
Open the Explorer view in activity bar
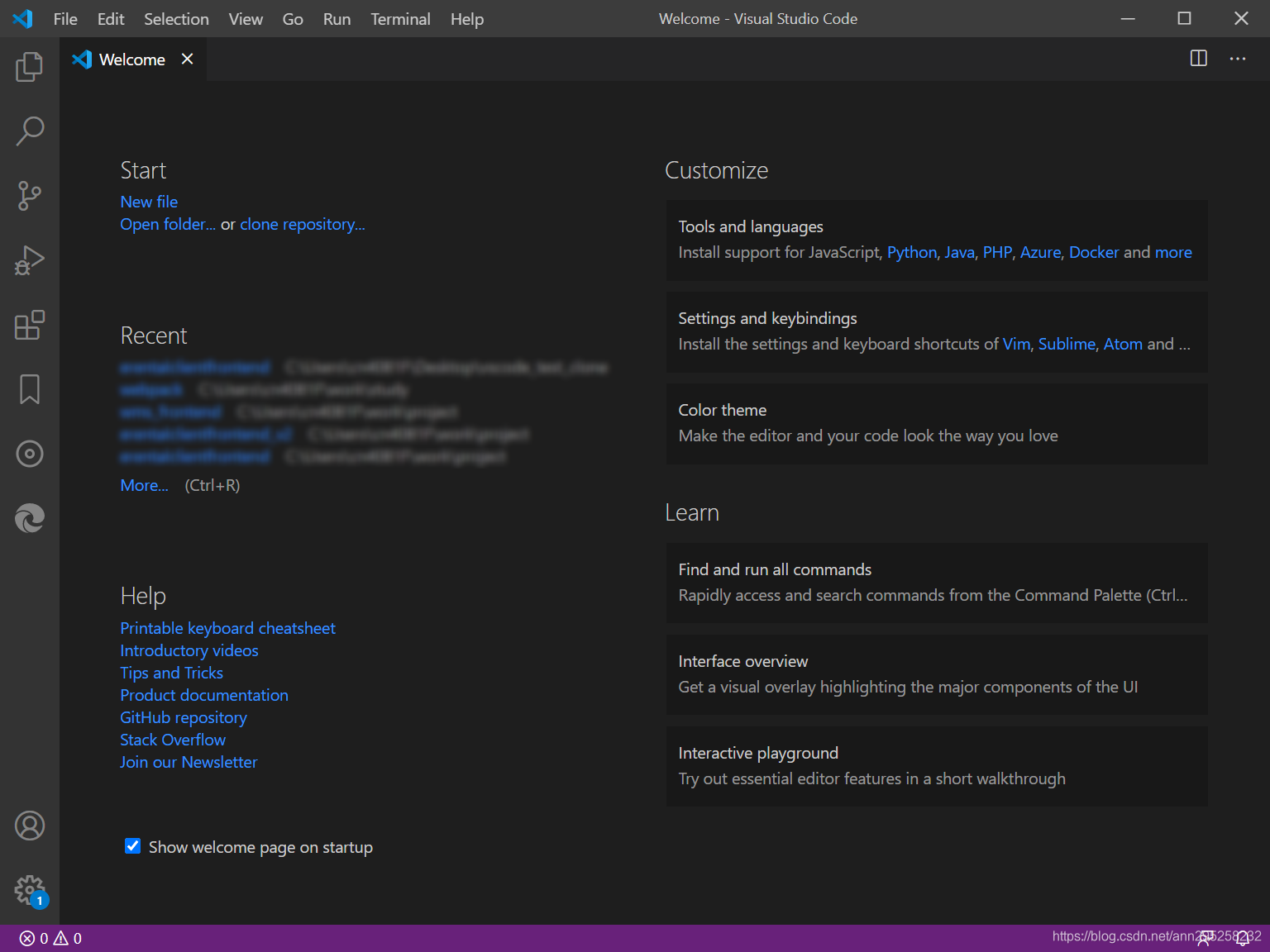30,66
